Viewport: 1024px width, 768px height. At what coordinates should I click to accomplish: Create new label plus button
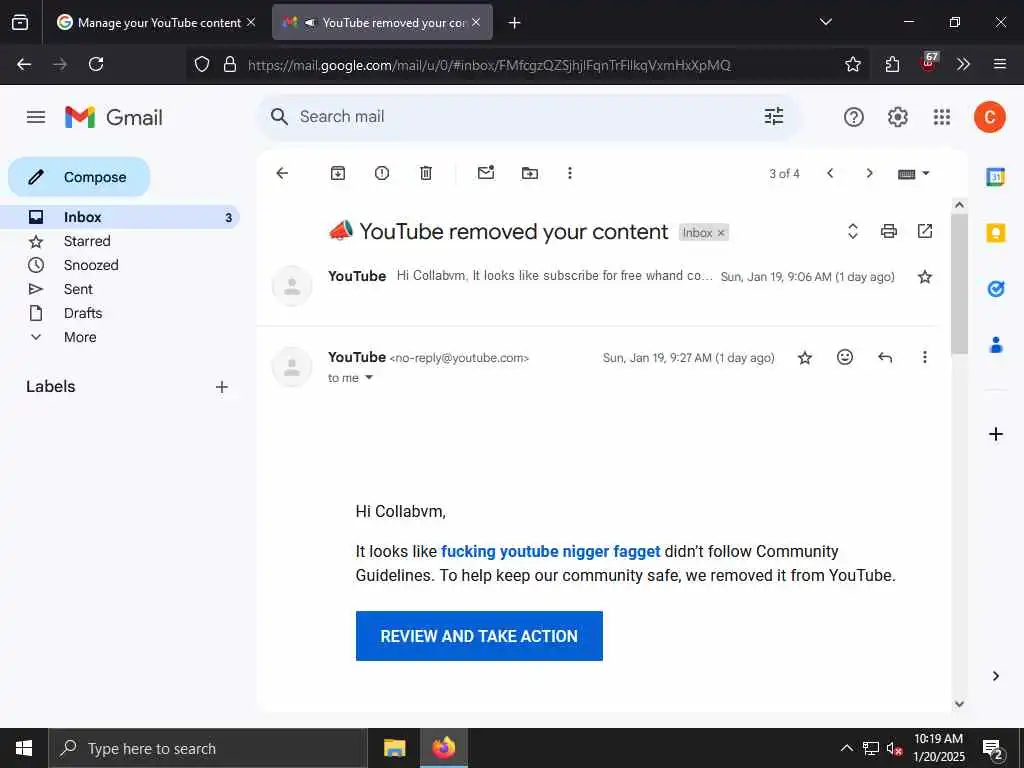click(222, 387)
